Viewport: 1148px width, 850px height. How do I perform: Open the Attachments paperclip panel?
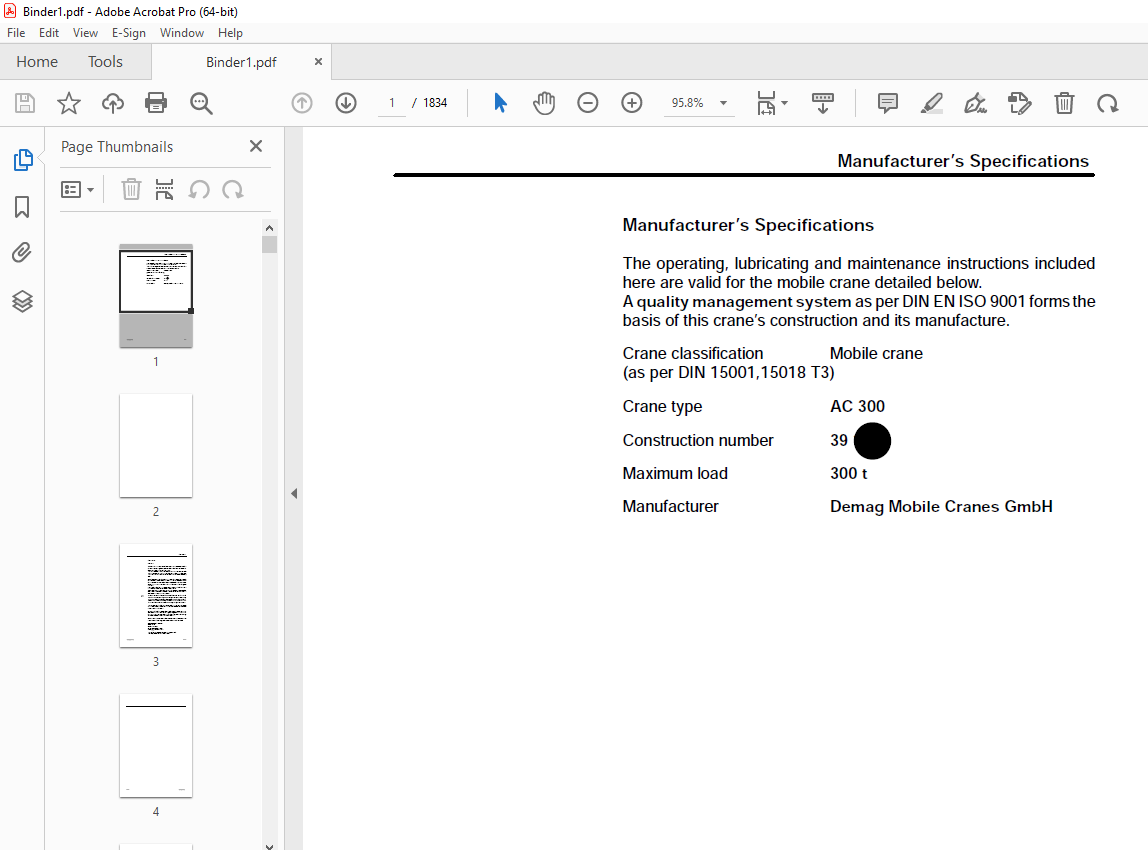22,253
